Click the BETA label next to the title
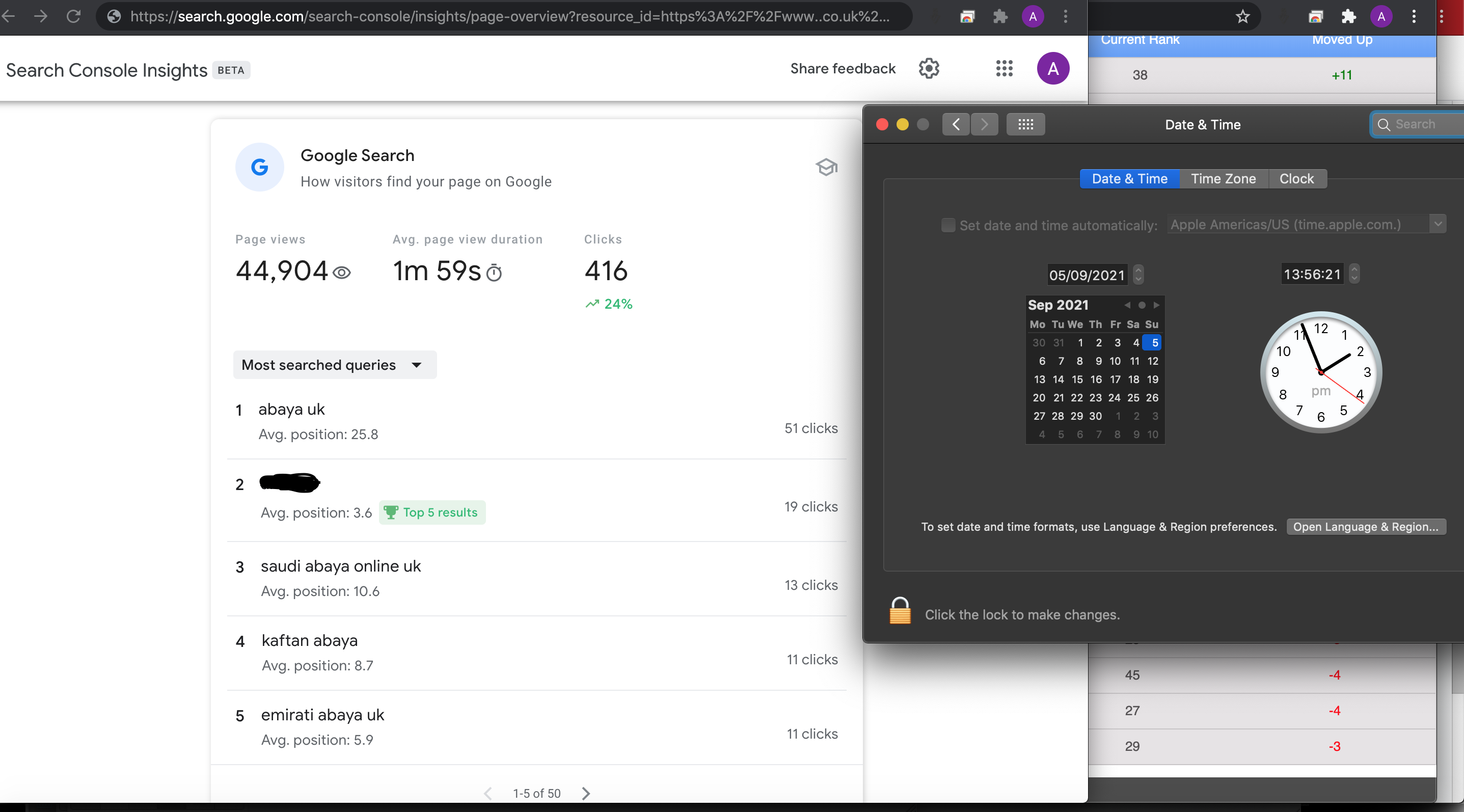This screenshot has width=1464, height=812. coord(231,70)
